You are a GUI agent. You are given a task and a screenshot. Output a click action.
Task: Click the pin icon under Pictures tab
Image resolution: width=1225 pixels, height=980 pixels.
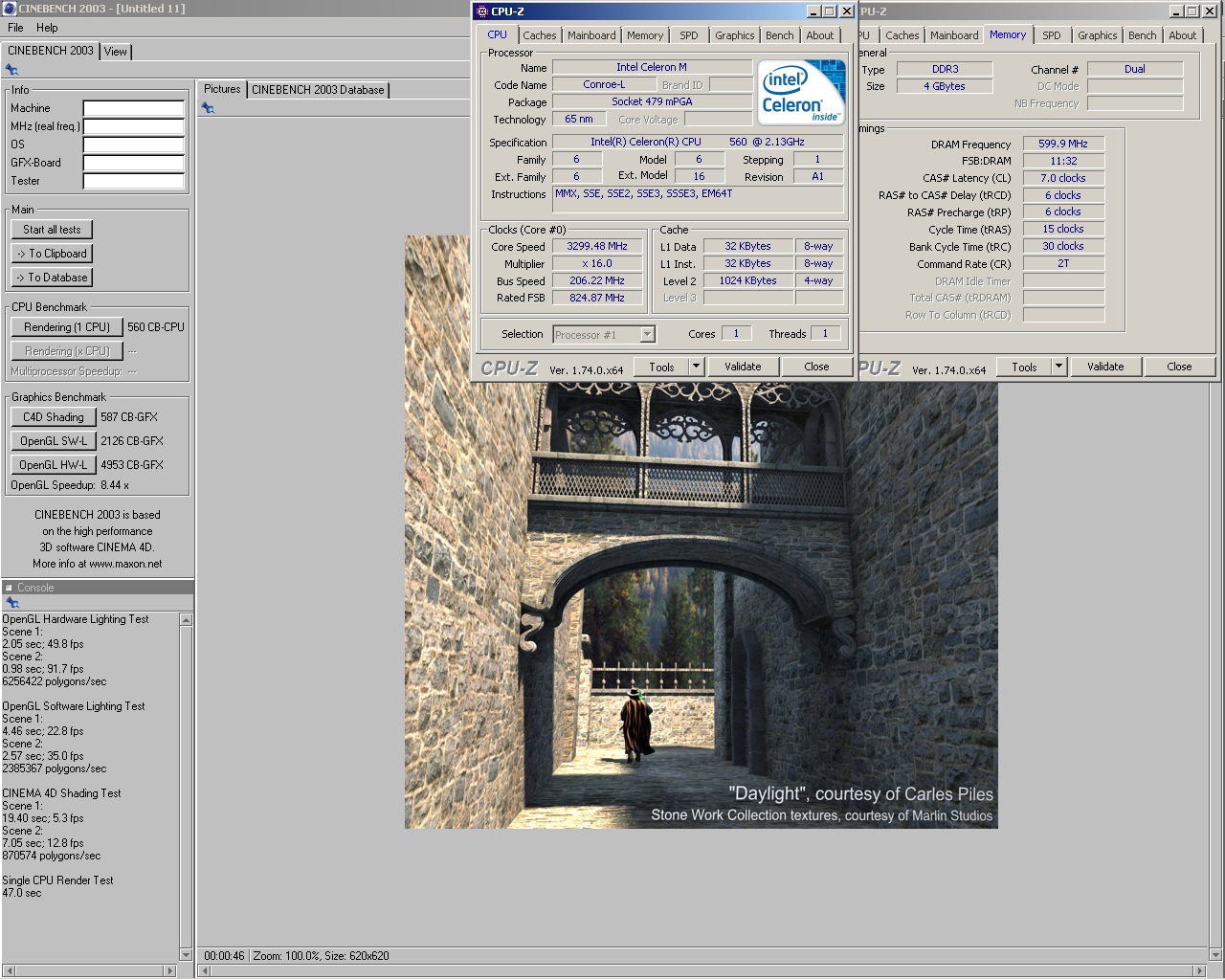click(208, 108)
